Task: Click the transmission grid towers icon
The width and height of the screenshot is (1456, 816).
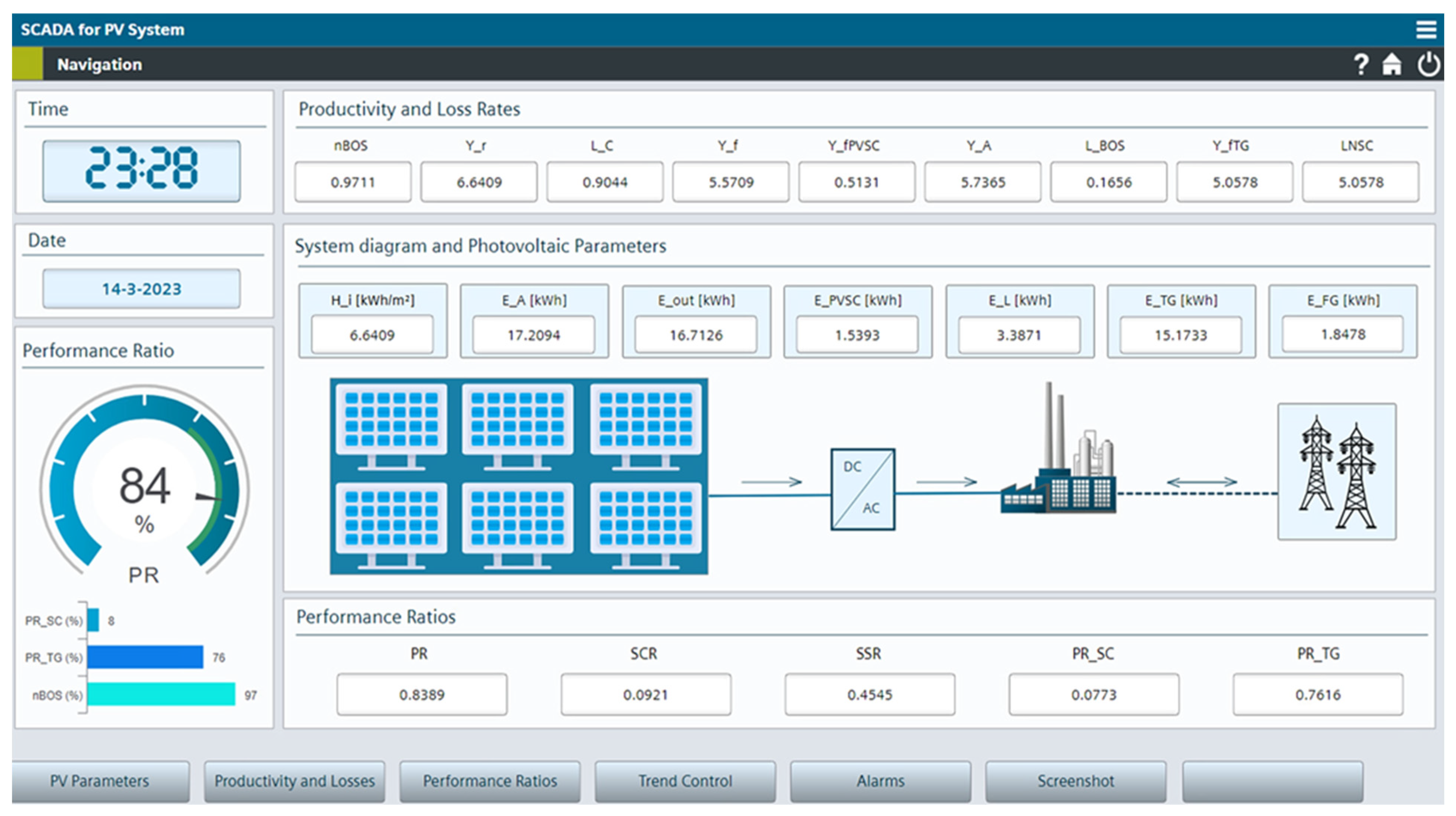Action: (1337, 472)
